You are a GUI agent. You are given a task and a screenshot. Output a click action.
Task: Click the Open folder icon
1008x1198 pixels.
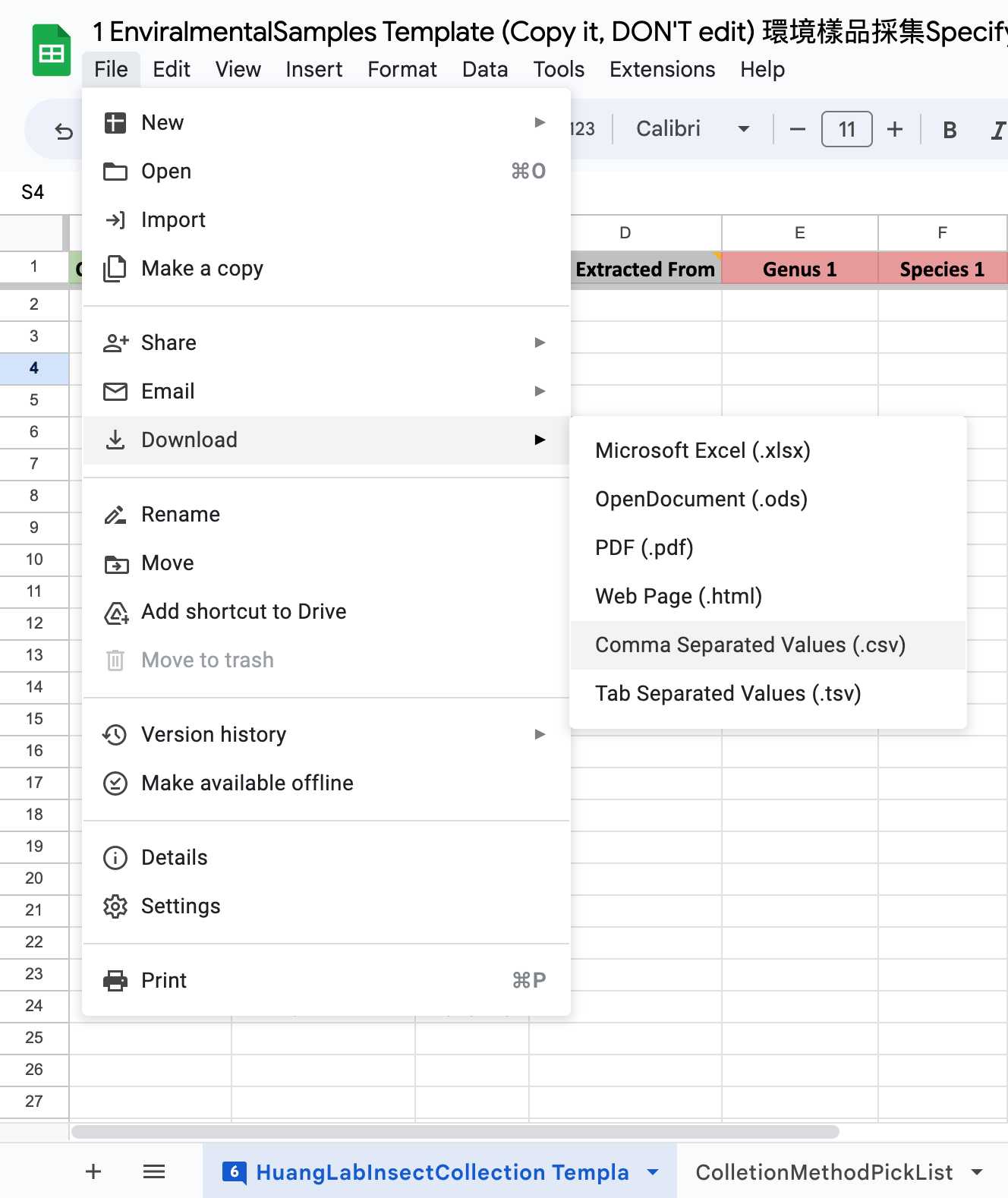click(x=115, y=172)
